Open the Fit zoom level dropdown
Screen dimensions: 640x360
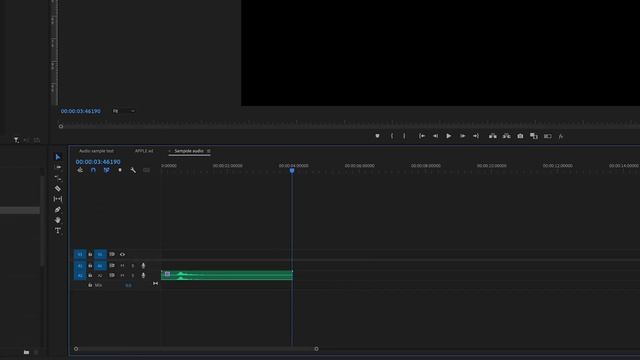coord(123,111)
